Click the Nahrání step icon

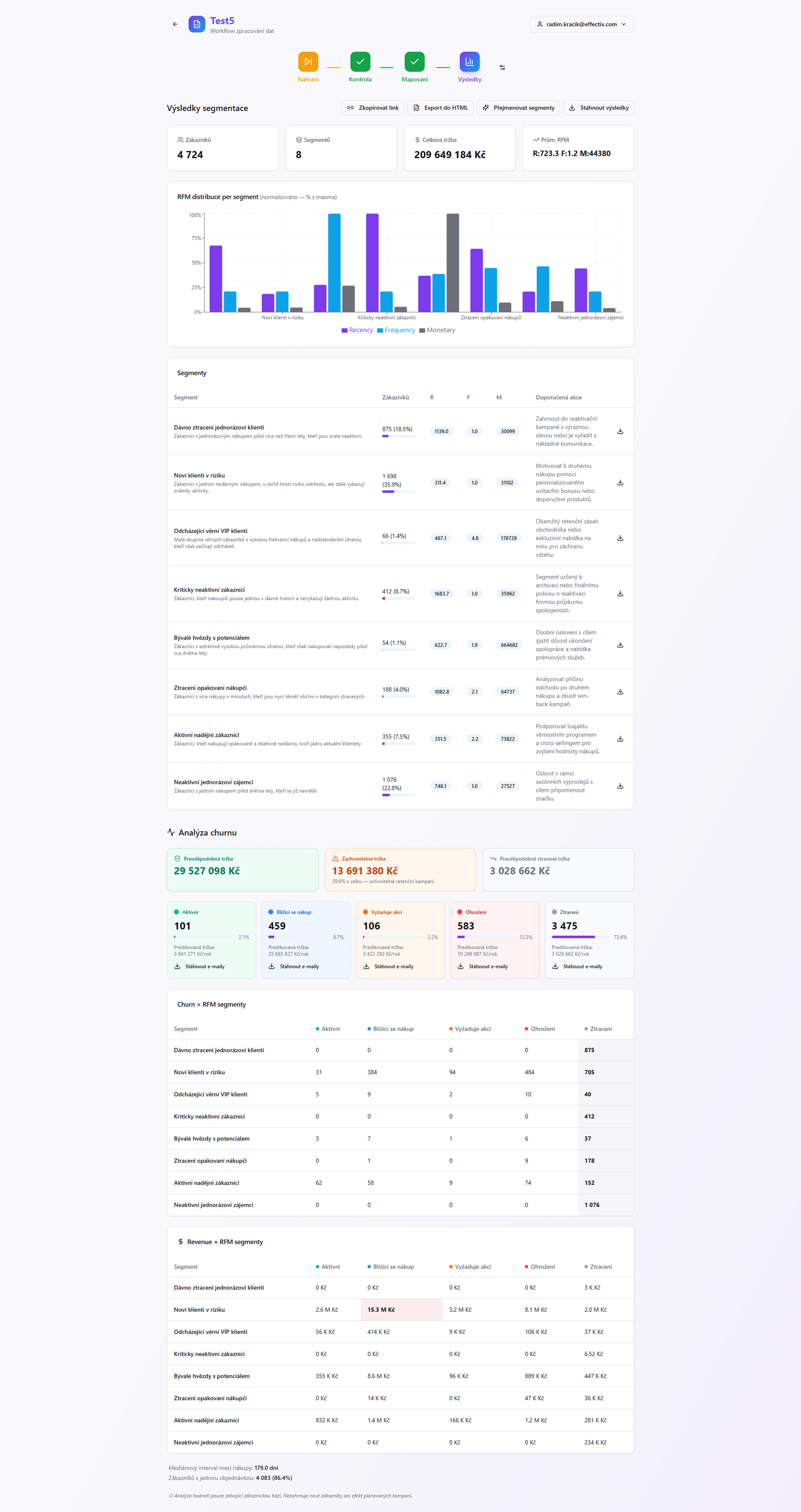point(308,62)
